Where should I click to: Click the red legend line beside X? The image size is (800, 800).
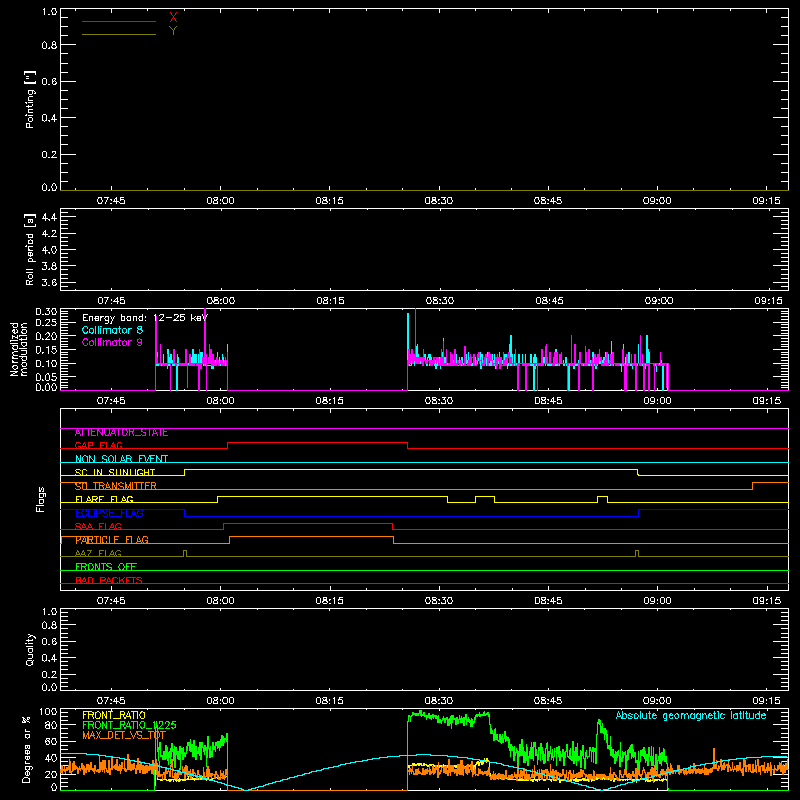[119, 21]
